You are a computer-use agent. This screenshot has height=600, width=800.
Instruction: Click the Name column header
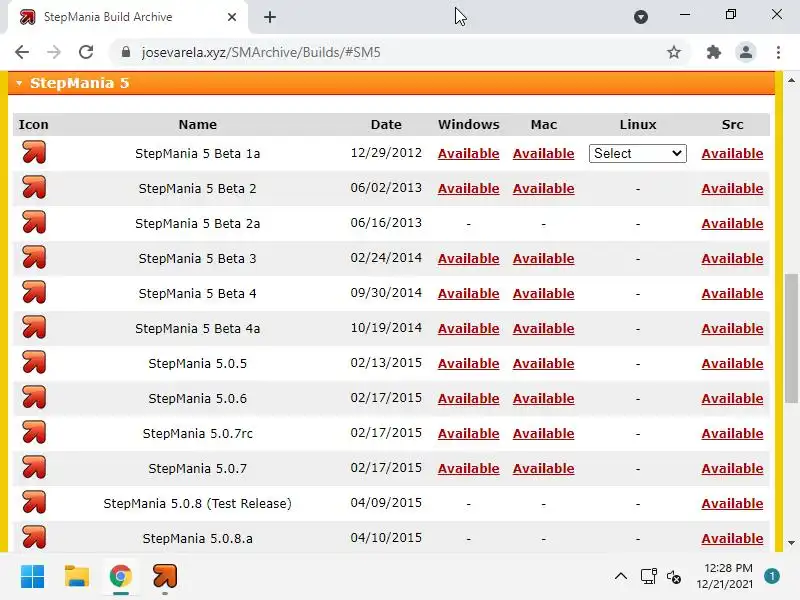click(x=197, y=124)
